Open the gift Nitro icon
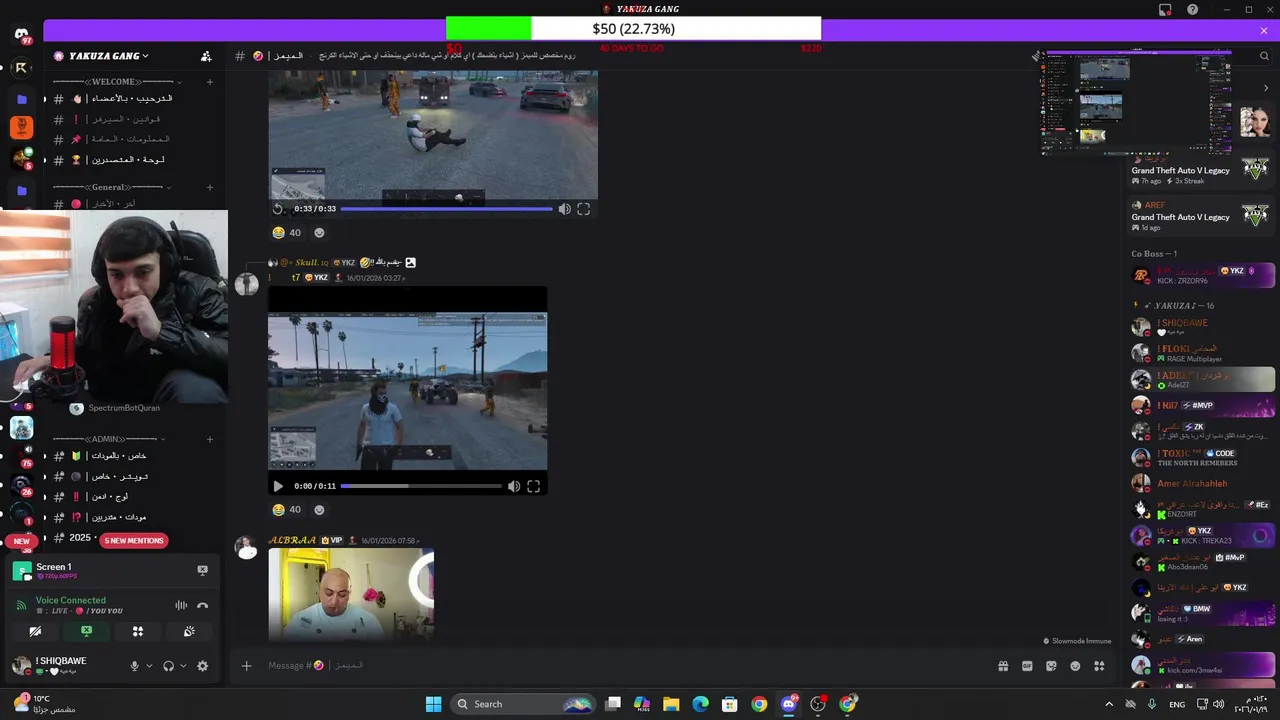Image resolution: width=1280 pixels, height=720 pixels. (1003, 666)
